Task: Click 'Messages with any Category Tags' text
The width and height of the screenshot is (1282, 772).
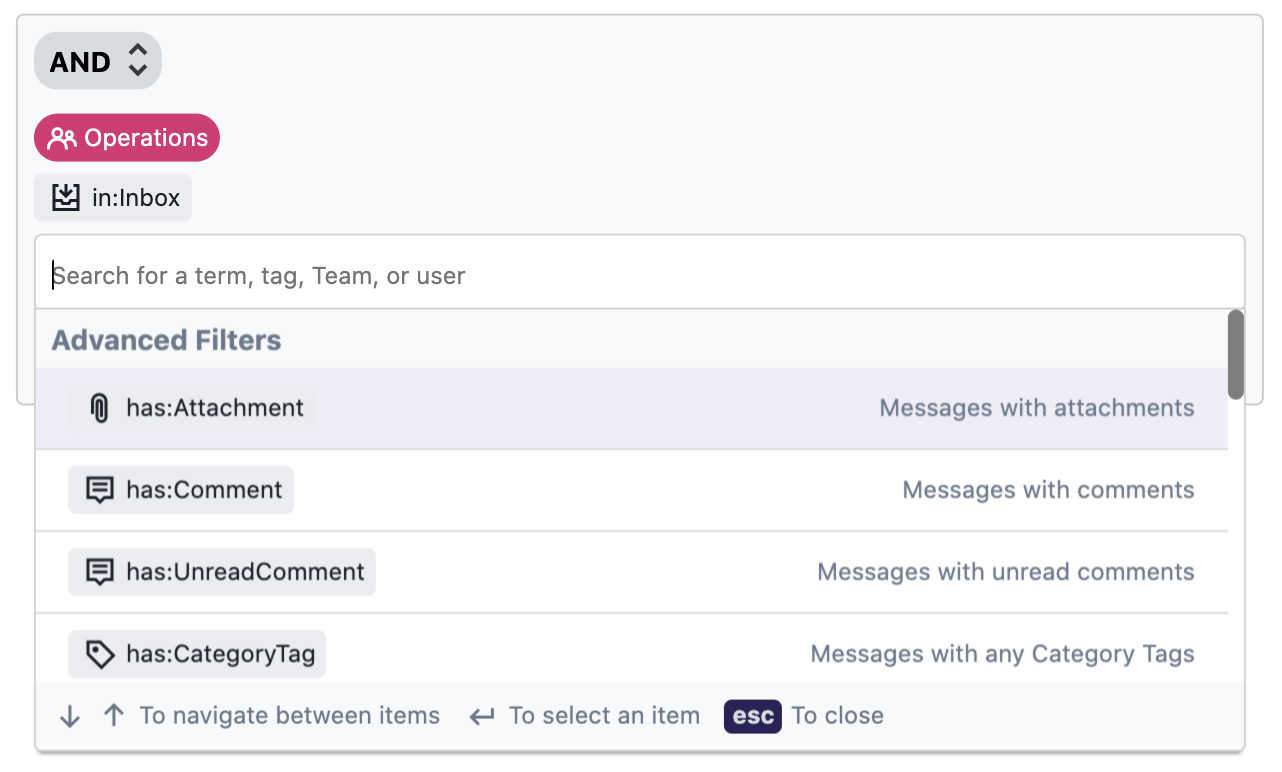Action: click(x=1002, y=654)
